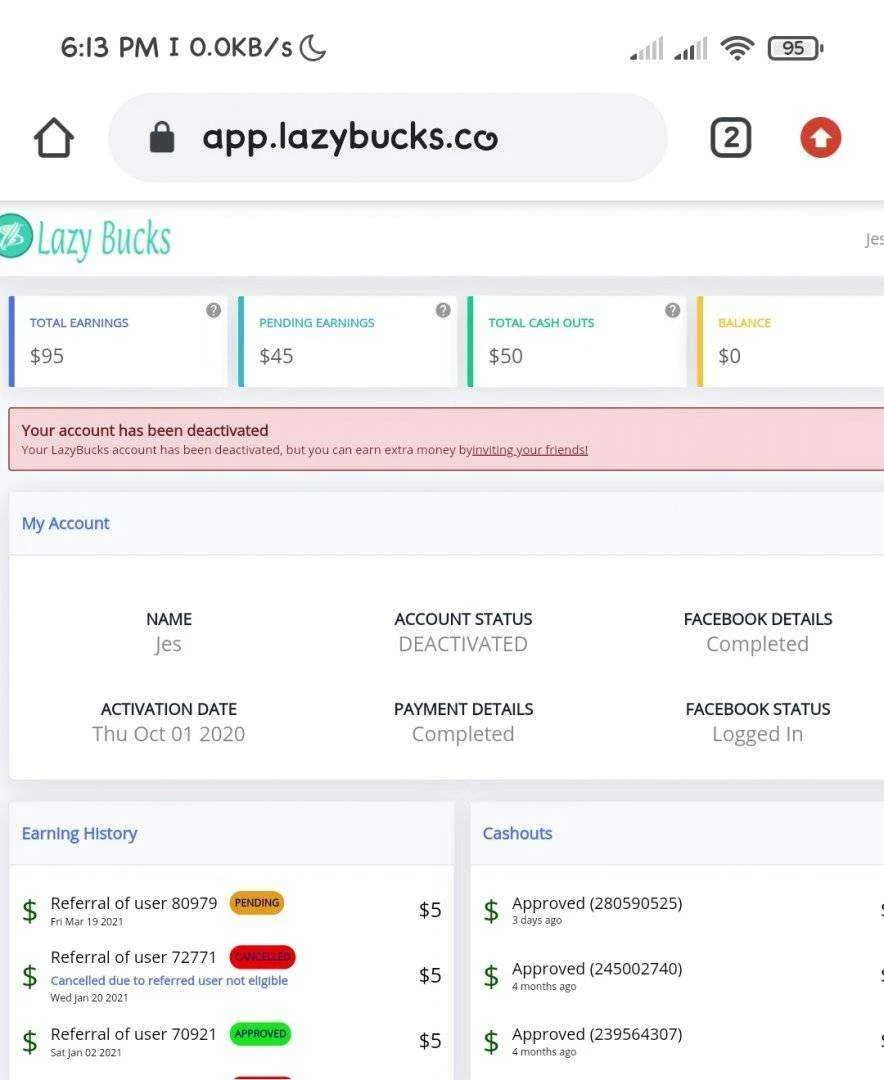
Task: Tap the app.lazybucks.co address bar
Action: pyautogui.click(x=388, y=138)
